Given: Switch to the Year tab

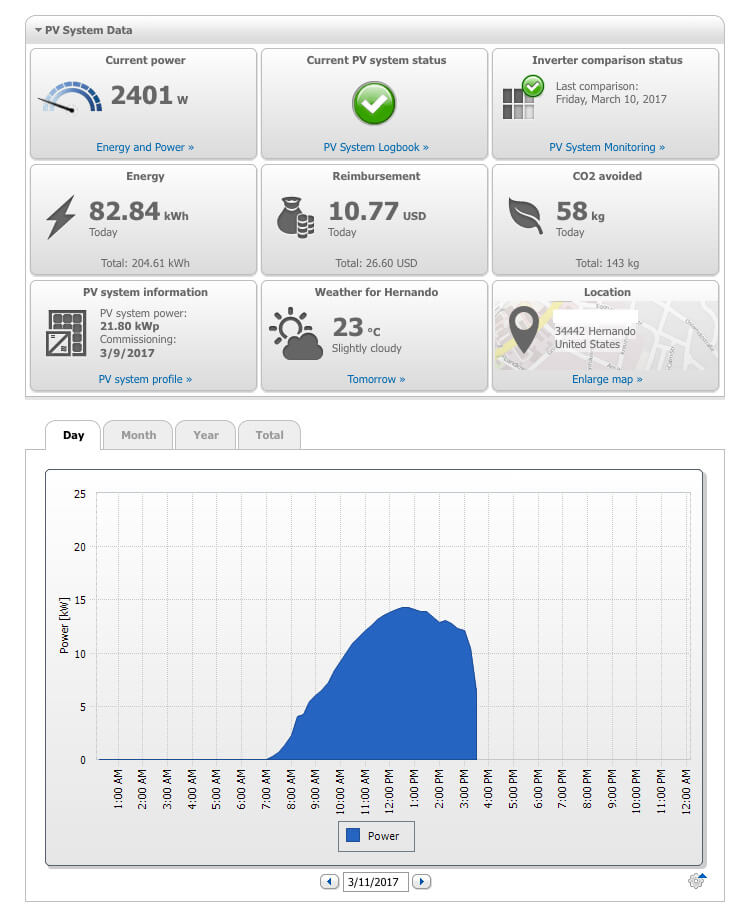Looking at the screenshot, I should tap(206, 435).
